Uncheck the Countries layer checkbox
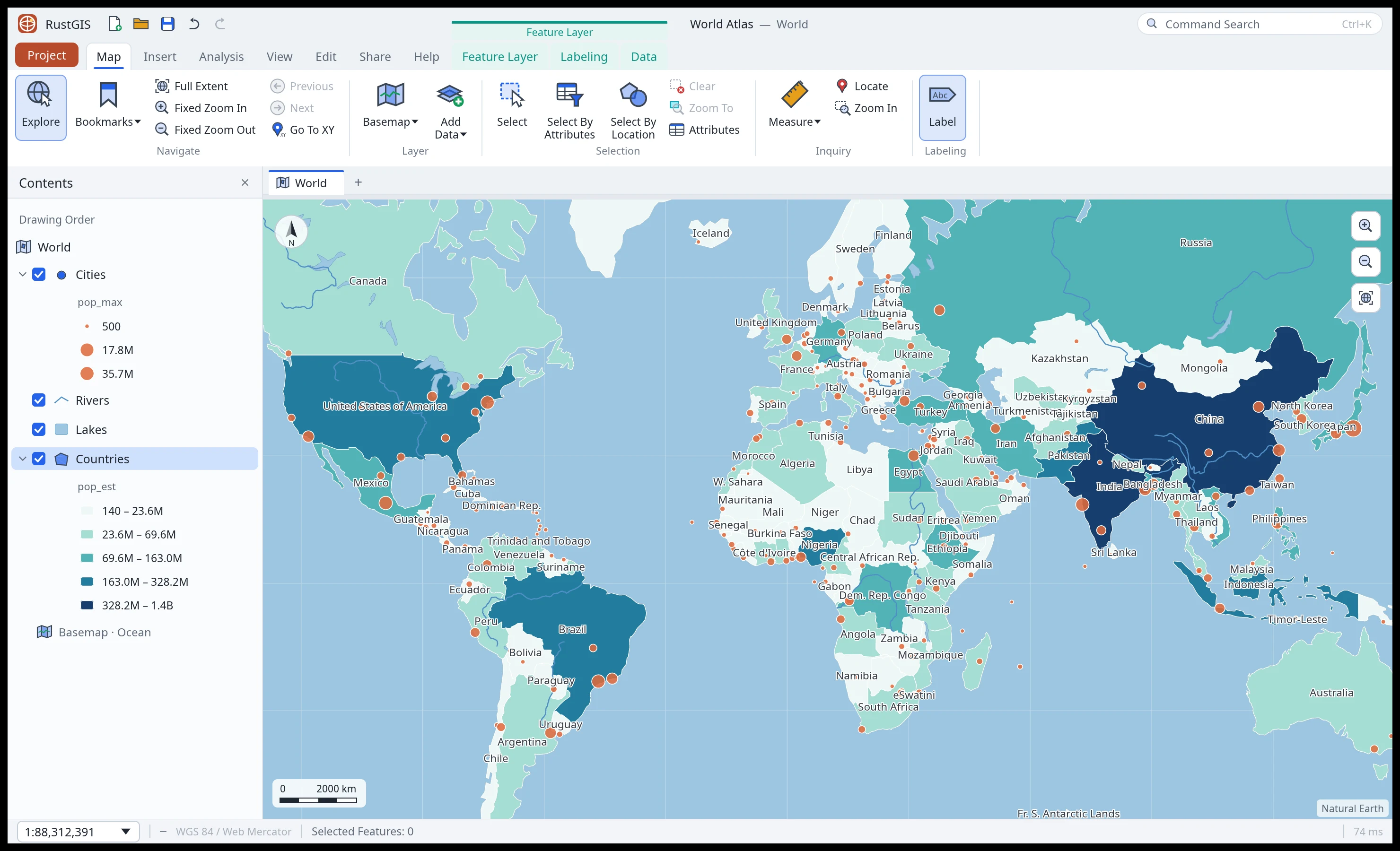The height and width of the screenshot is (851, 1400). coord(39,459)
